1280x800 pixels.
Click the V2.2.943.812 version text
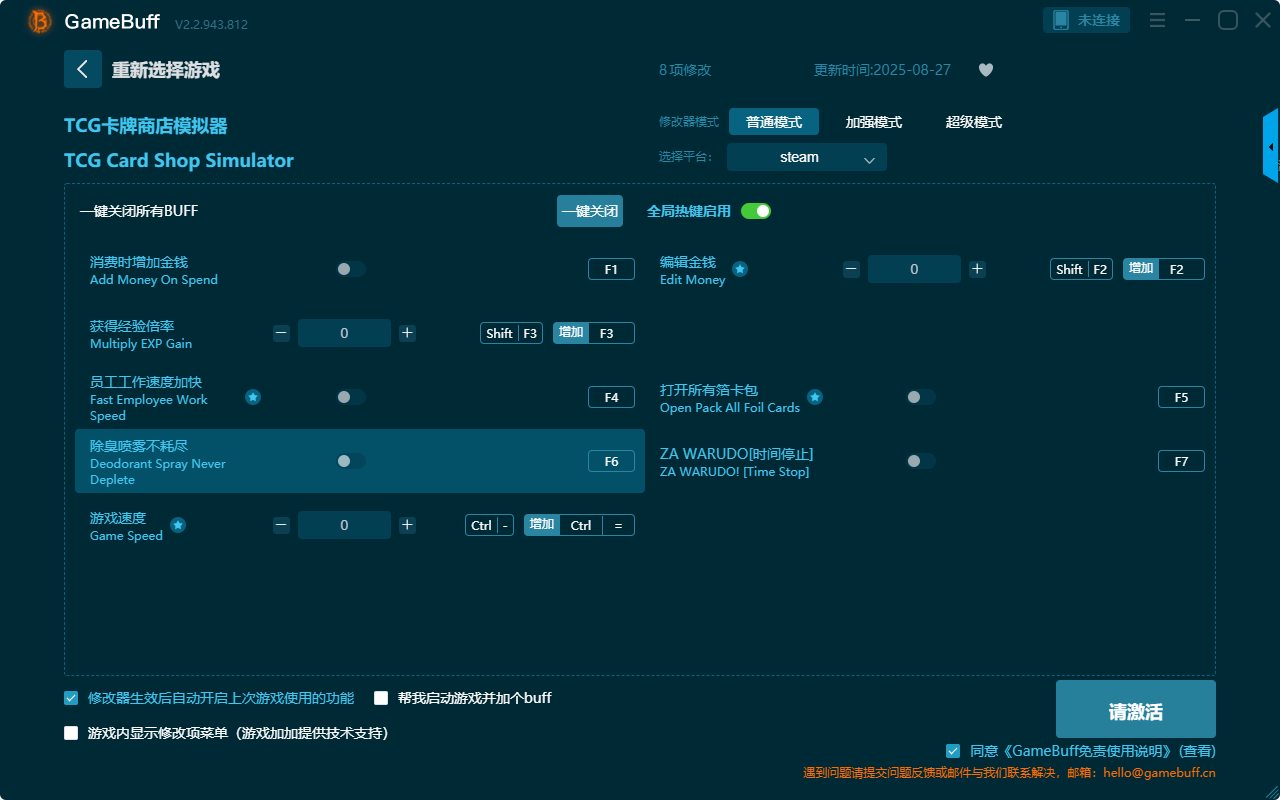coord(211,24)
